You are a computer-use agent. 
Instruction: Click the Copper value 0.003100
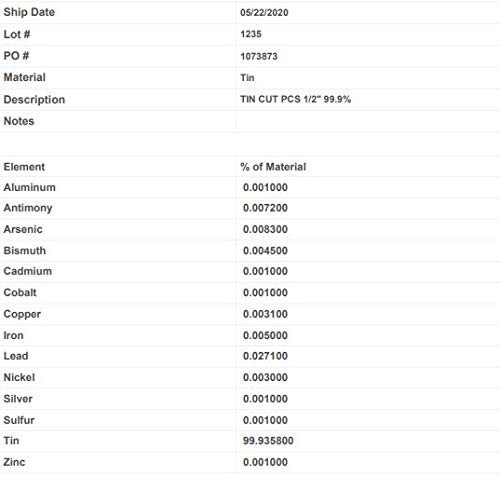coord(265,314)
